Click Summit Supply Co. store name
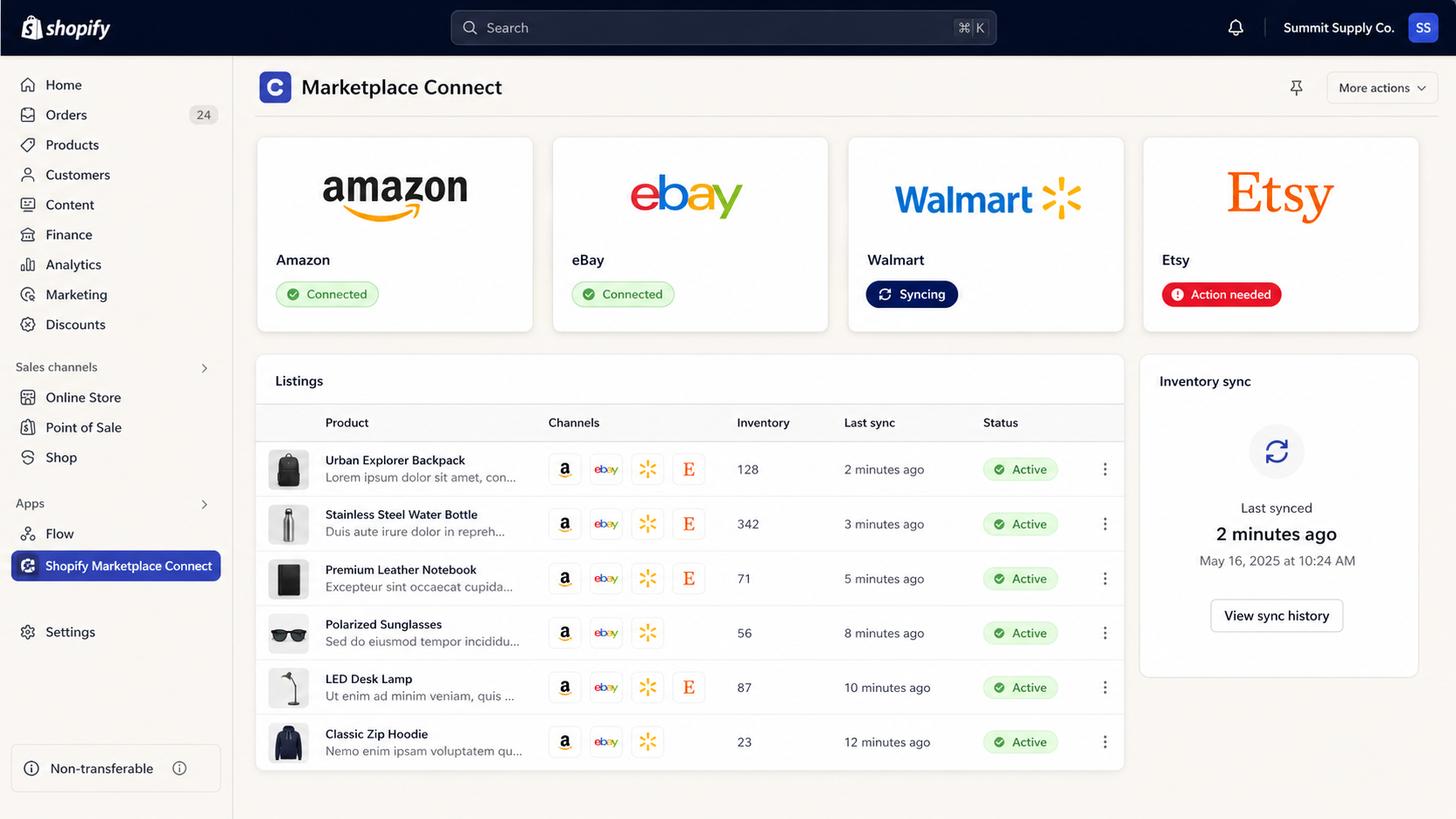 [1338, 28]
